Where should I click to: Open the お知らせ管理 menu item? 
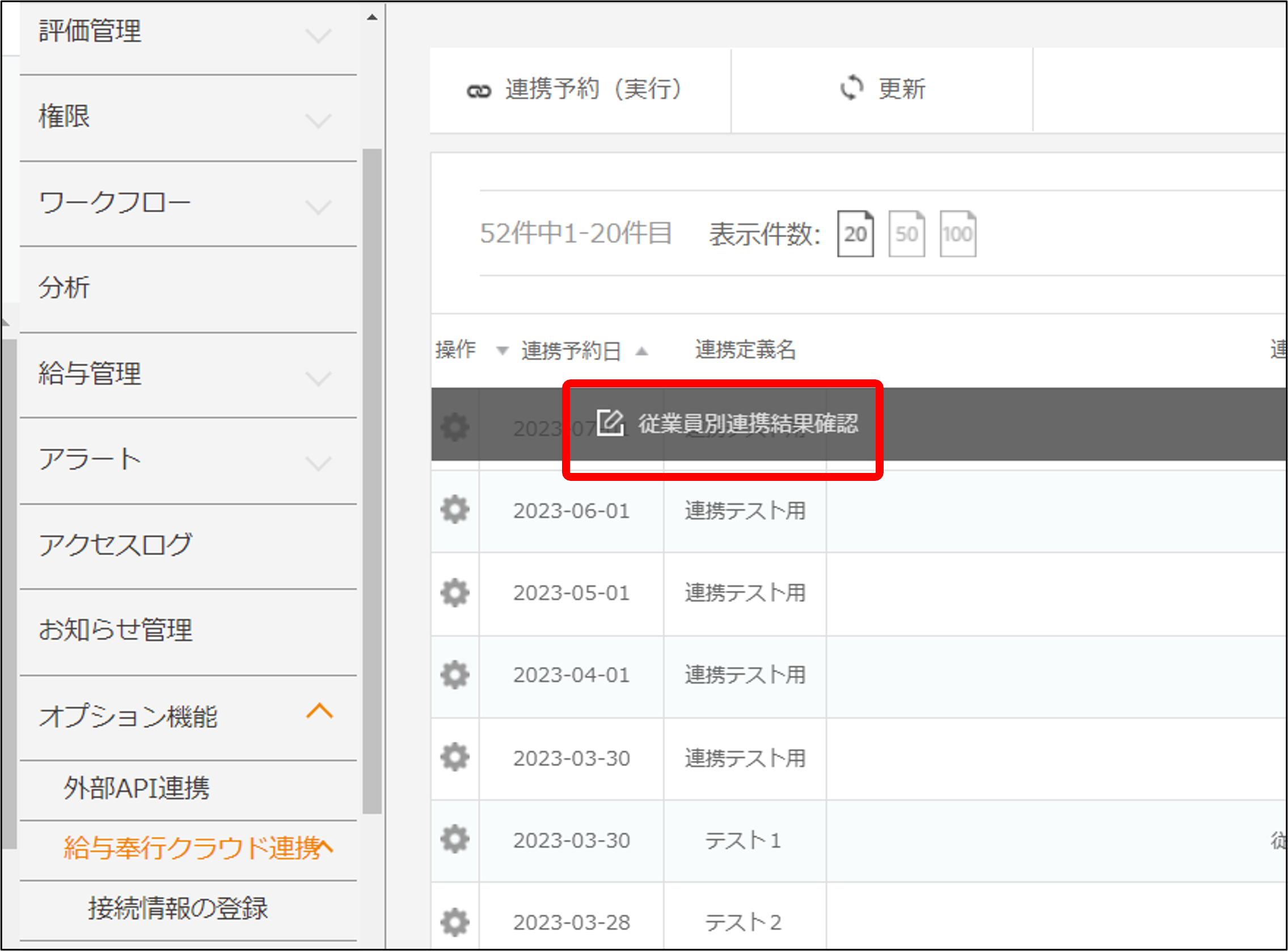pos(188,631)
